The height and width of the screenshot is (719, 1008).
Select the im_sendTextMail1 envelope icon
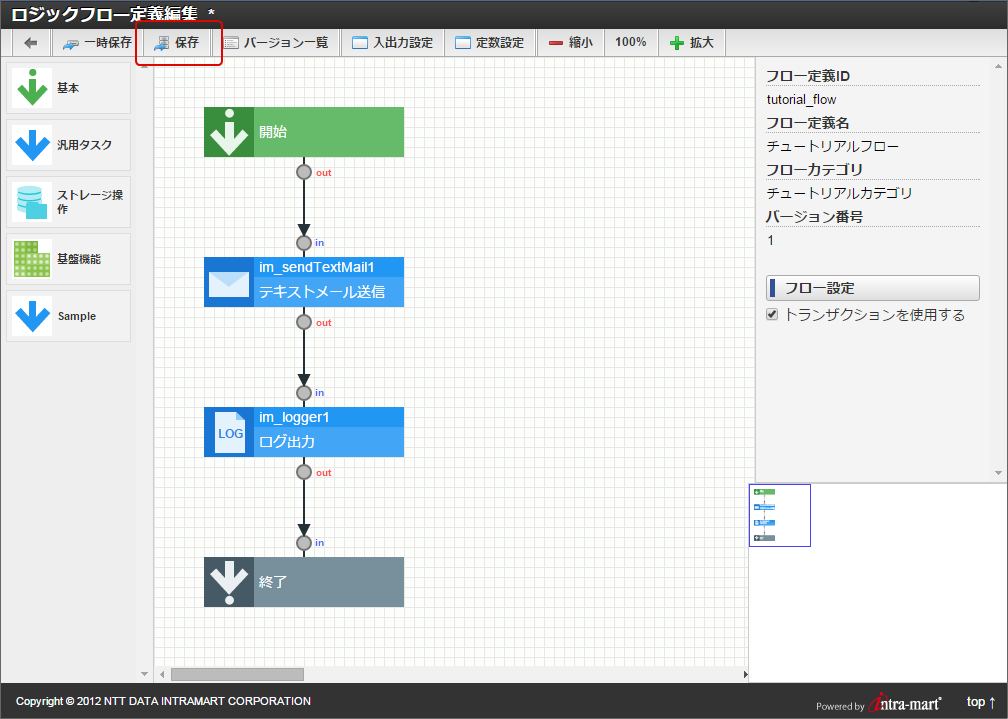[229, 282]
